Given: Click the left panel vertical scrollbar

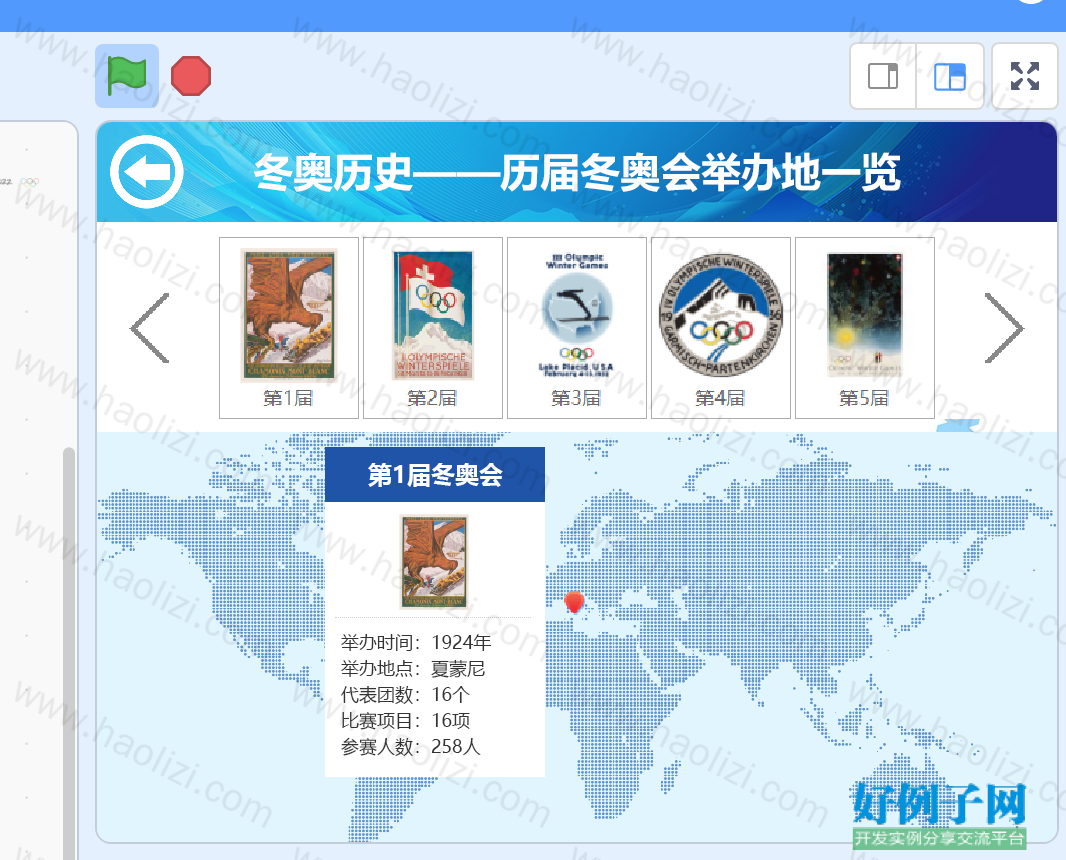Looking at the screenshot, I should tap(69, 653).
